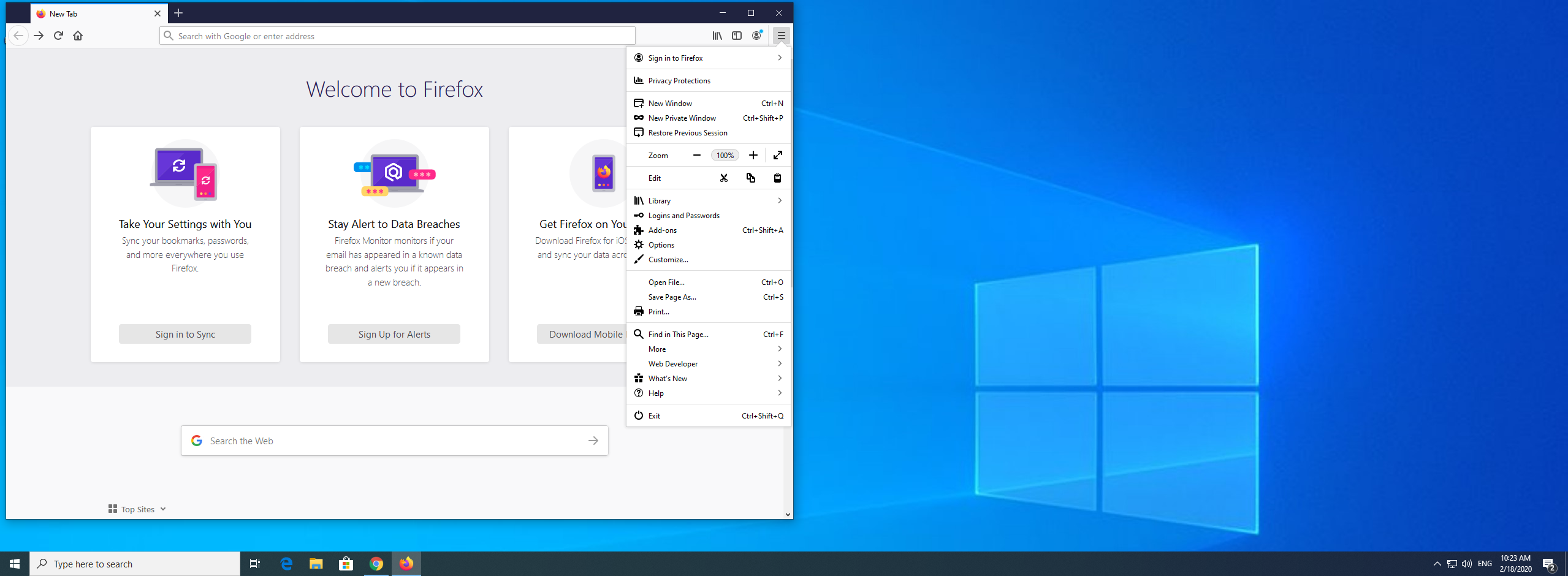Open Sign in to Firefox submenu
1568x576 pixels.
coord(709,58)
